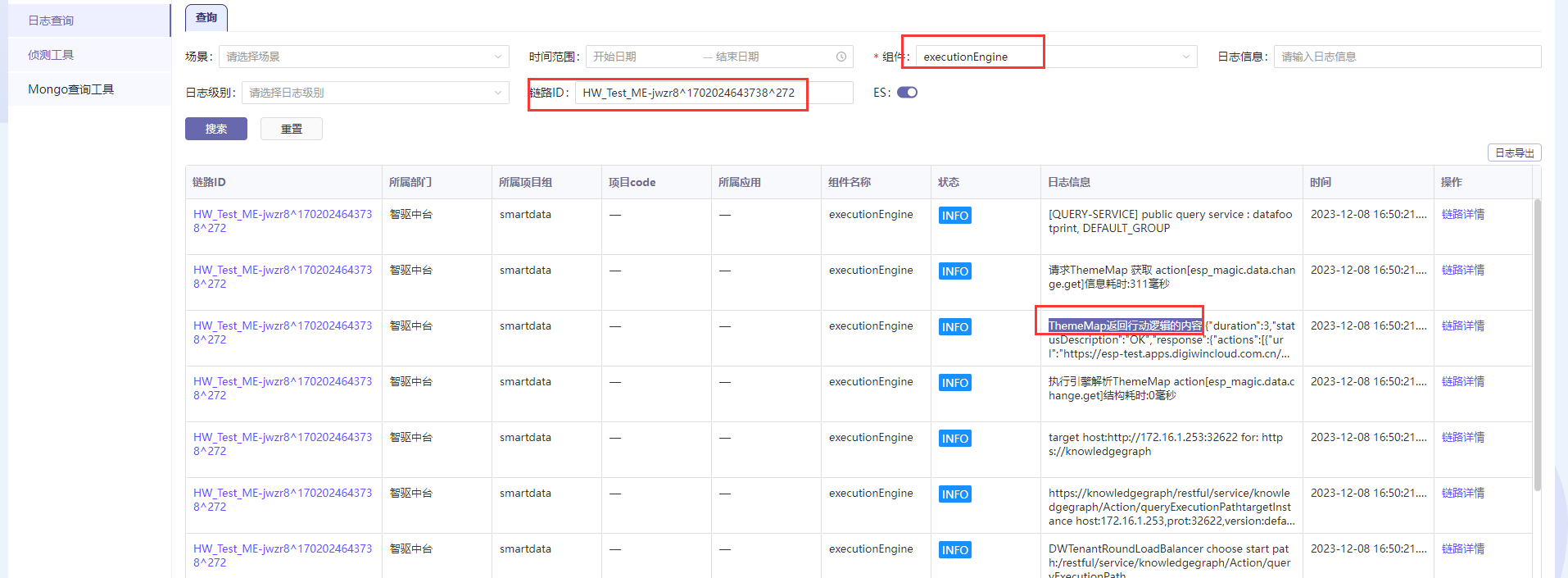The image size is (1568, 578).
Task: Open the 日志查询 sidebar menu item
Action: tap(88, 20)
